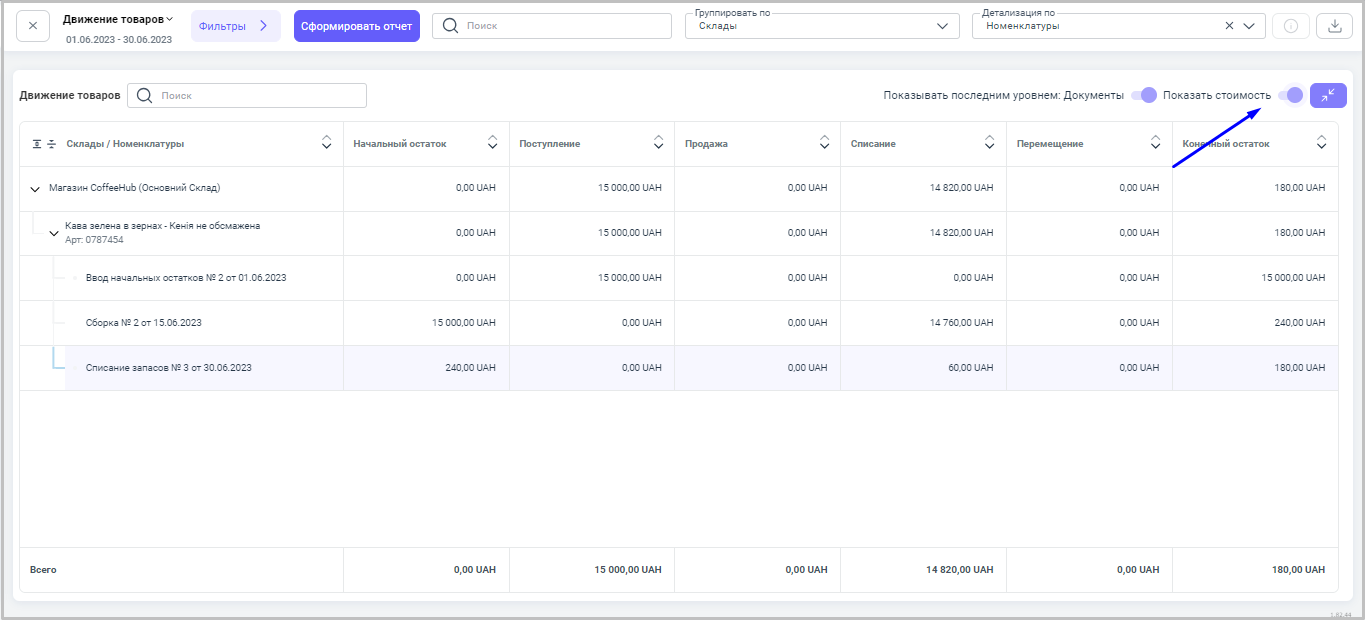Open the Детализация по dropdown arrow

coord(1249,26)
